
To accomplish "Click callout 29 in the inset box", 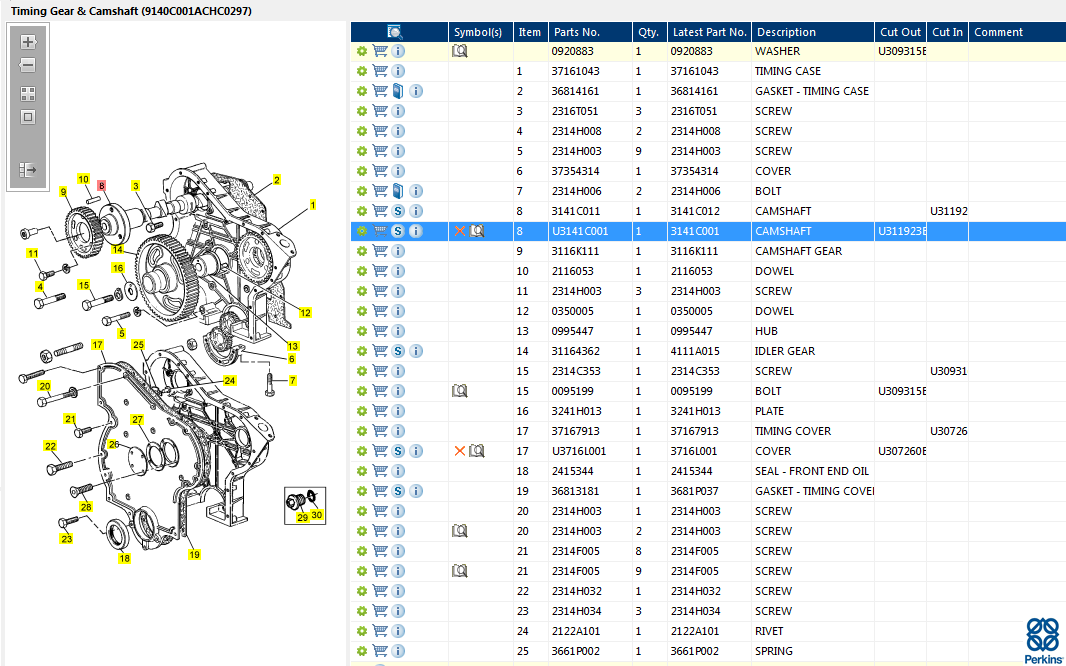I will (302, 518).
